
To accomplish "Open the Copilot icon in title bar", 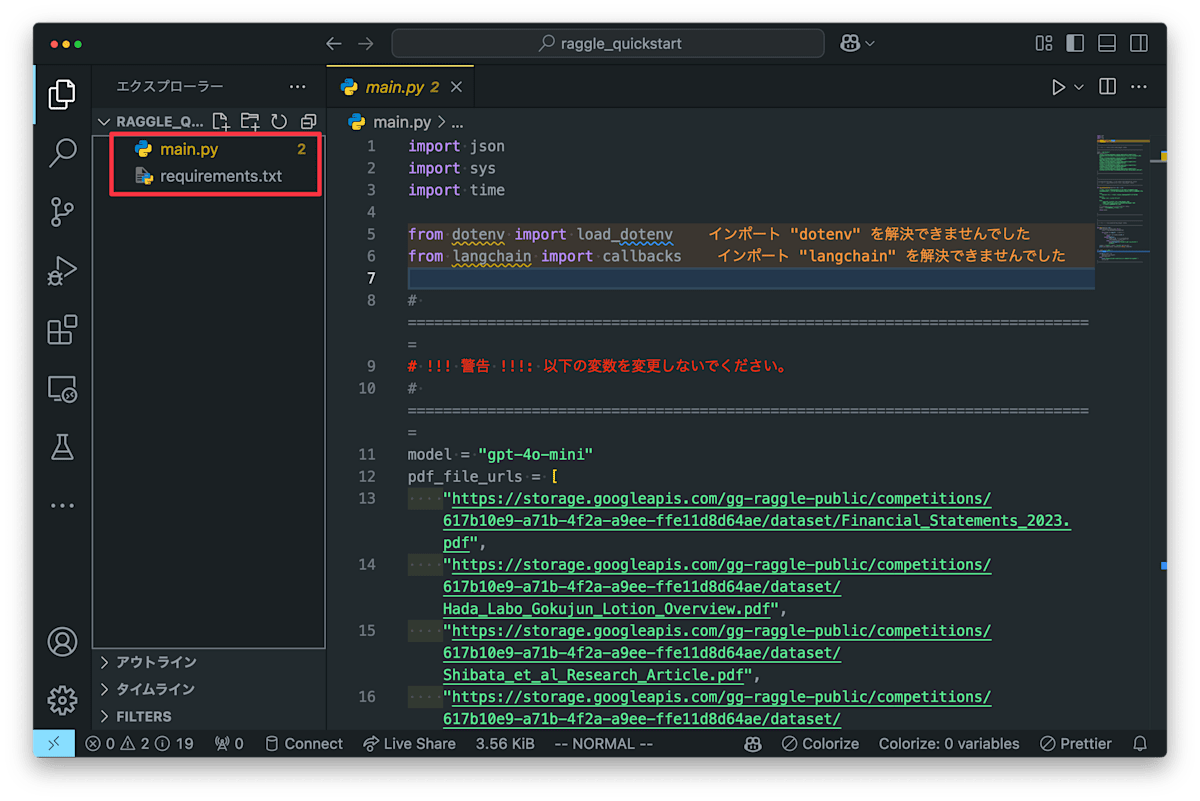I will [x=850, y=44].
